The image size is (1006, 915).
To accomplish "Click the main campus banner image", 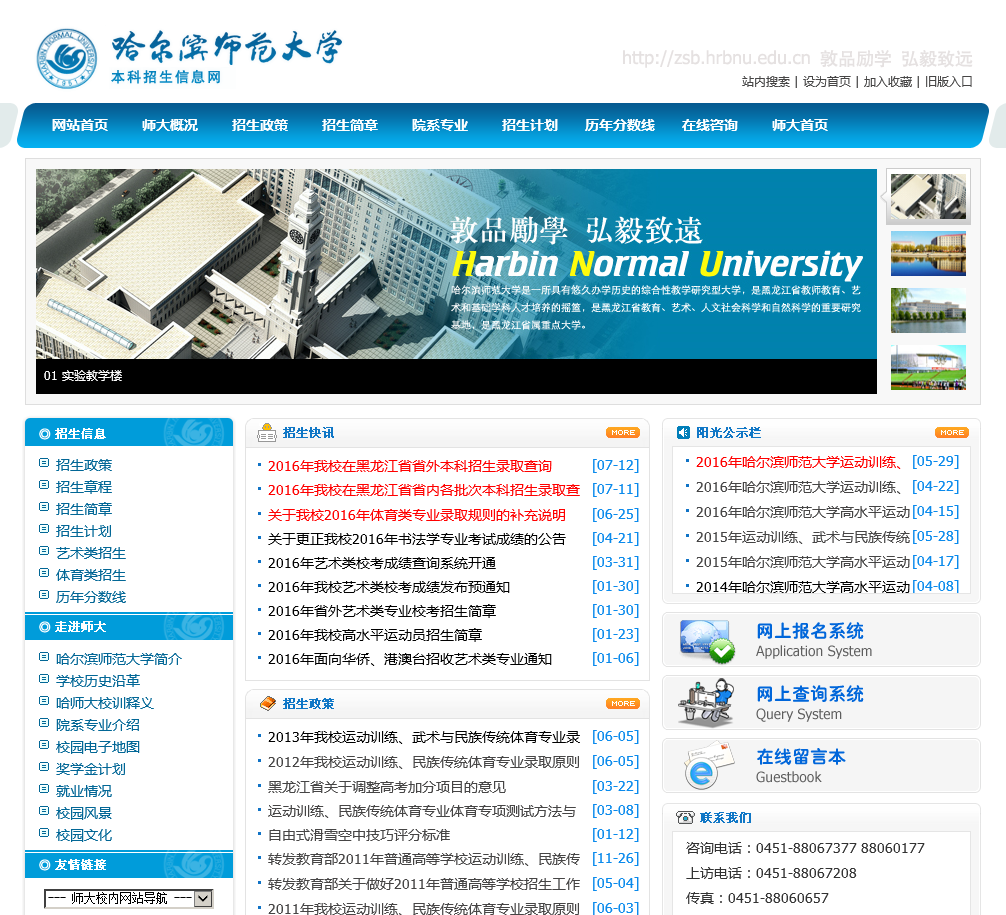I will point(456,264).
